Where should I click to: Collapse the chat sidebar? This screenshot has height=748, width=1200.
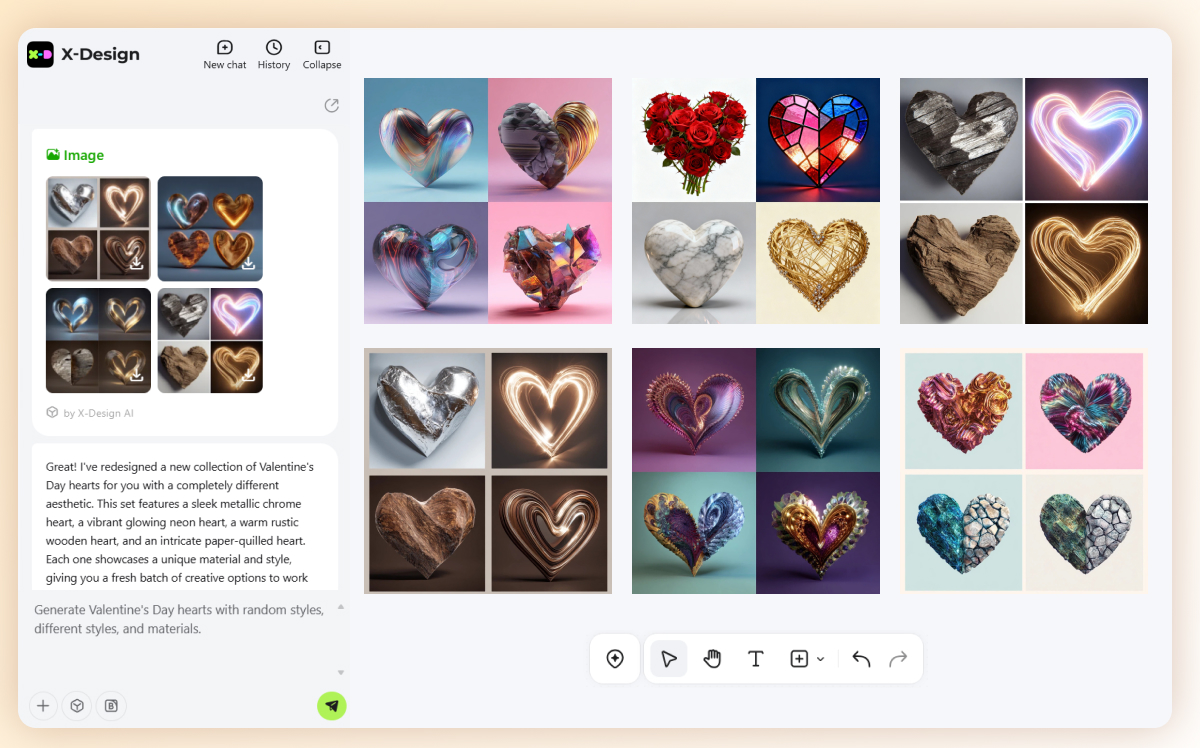click(x=321, y=53)
